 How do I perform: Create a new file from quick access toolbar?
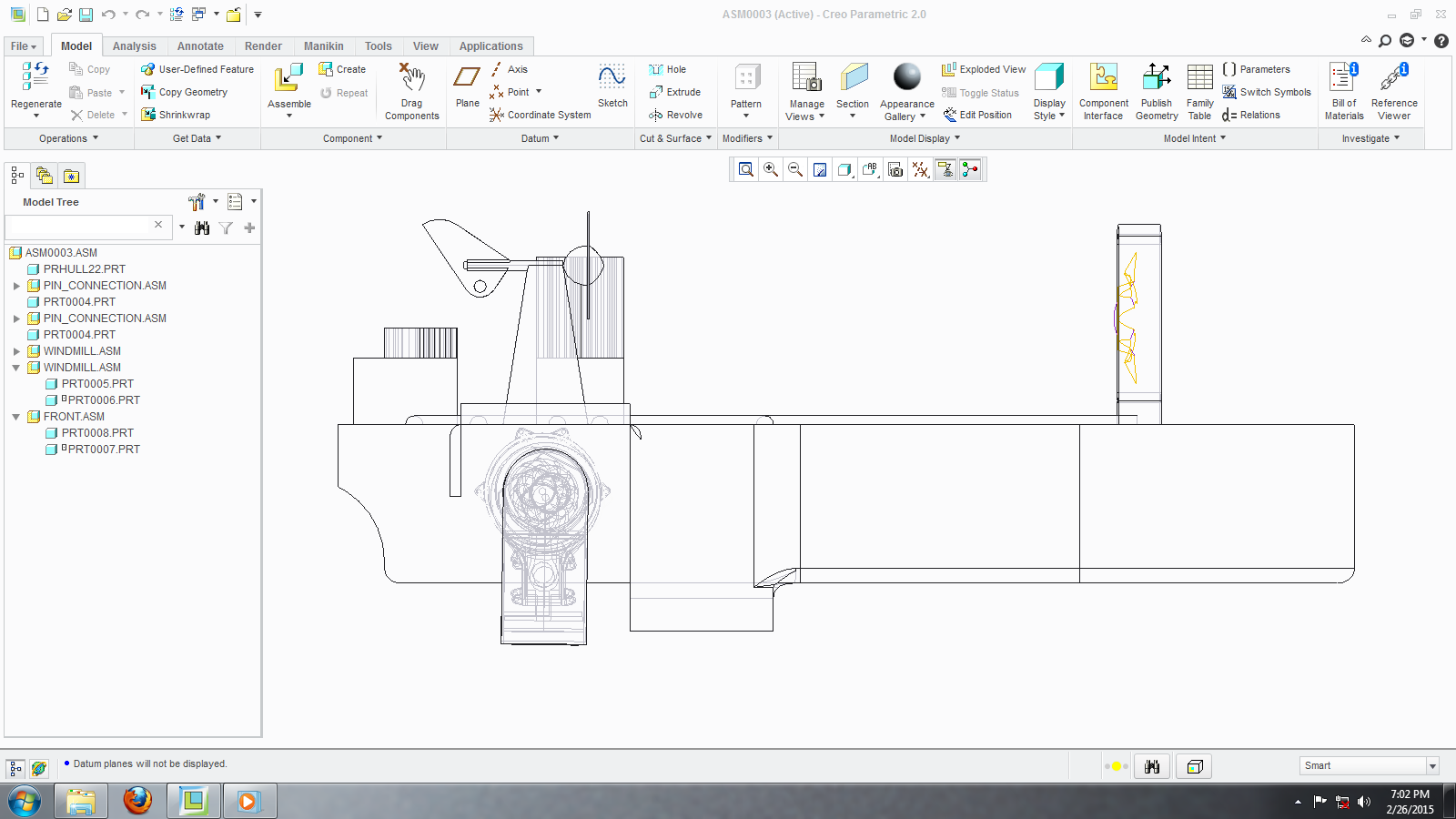pos(43,15)
